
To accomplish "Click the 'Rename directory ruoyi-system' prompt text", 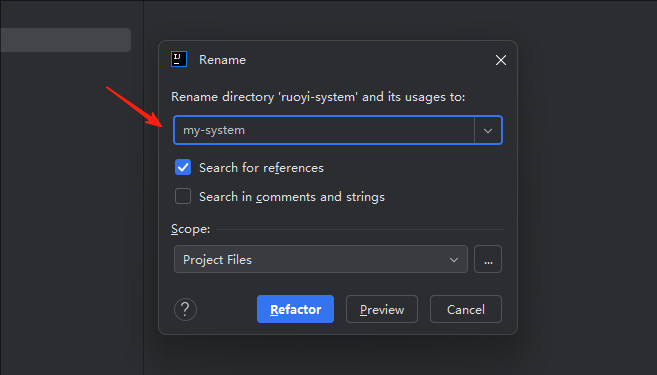I will pyautogui.click(x=318, y=97).
